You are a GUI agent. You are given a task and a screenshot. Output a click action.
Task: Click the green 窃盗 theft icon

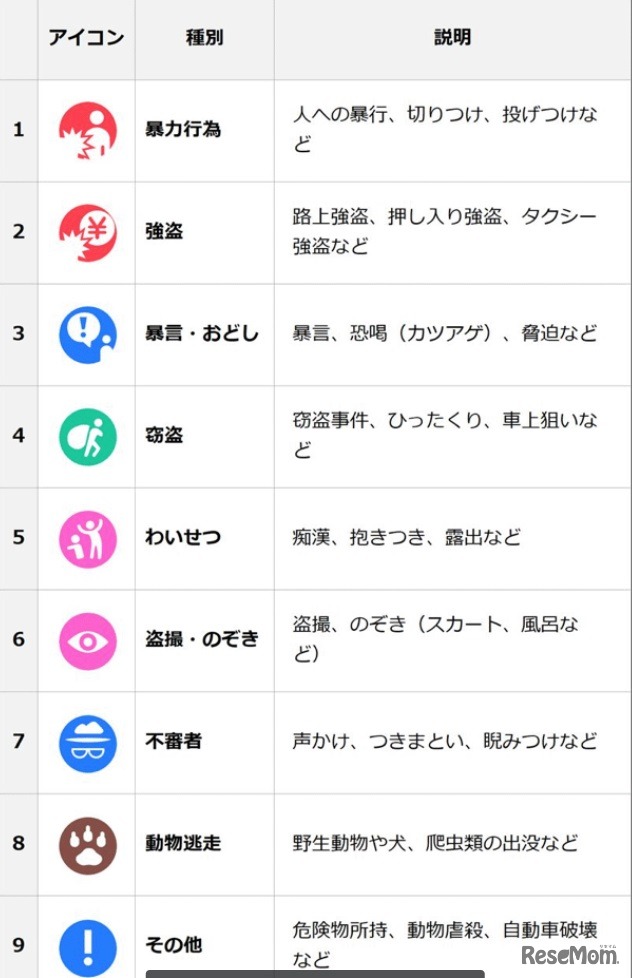[x=87, y=436]
